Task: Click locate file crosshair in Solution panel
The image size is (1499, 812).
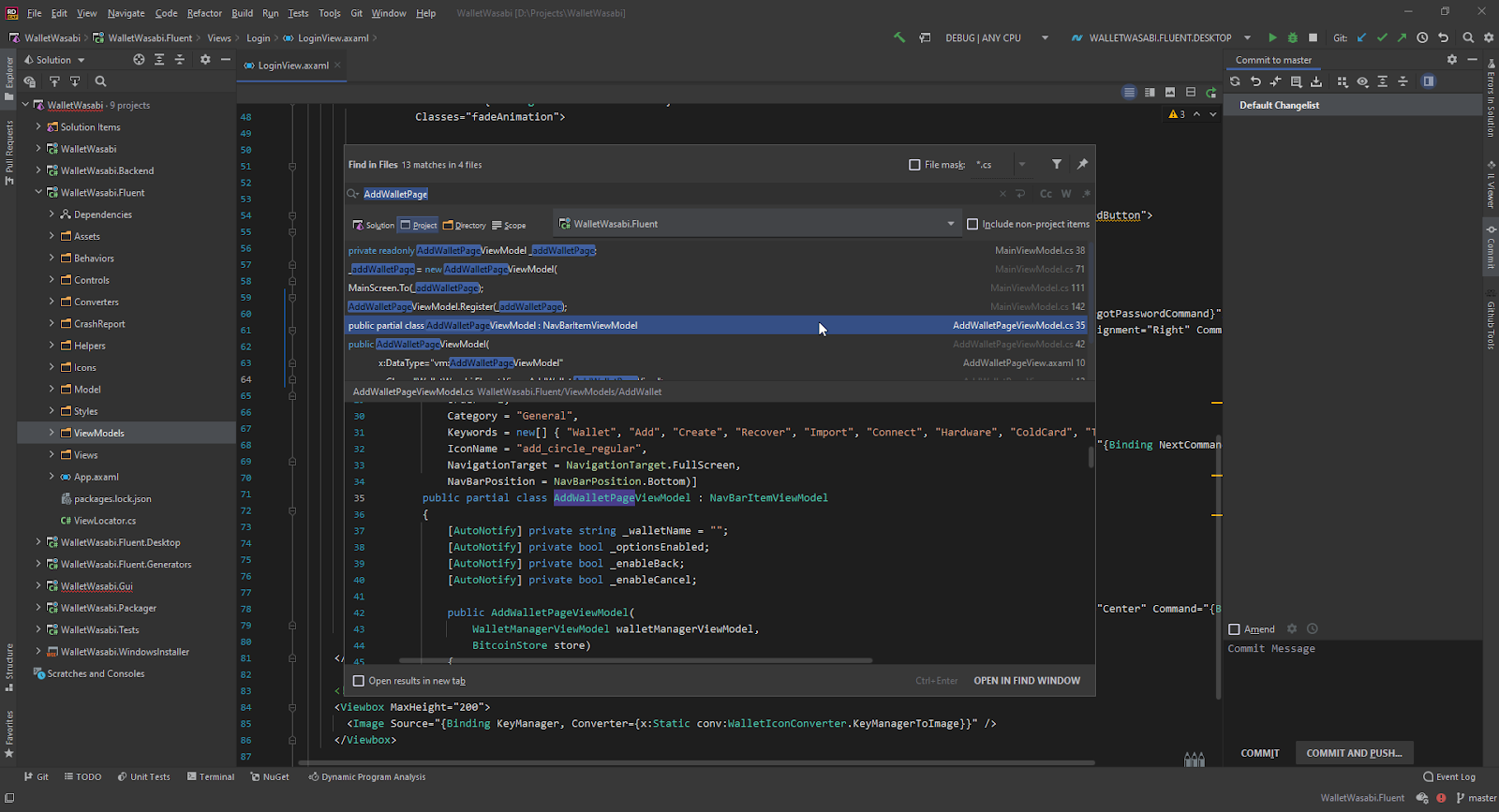Action: [x=139, y=60]
